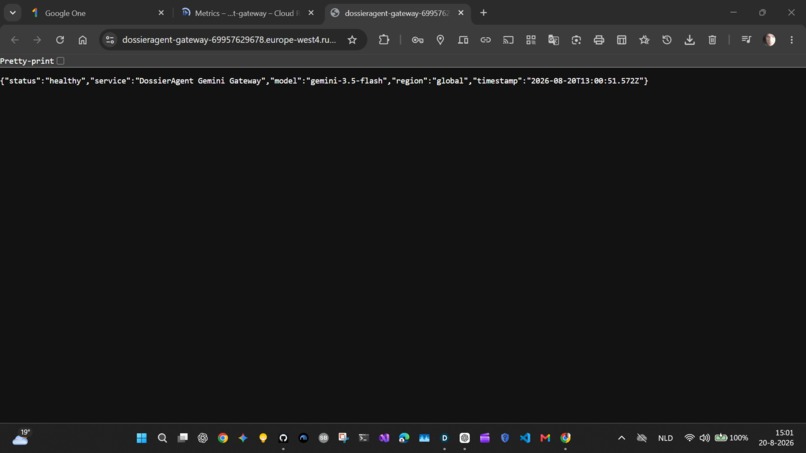Open the Cast toolbar icon
The height and width of the screenshot is (453, 806).
click(508, 40)
